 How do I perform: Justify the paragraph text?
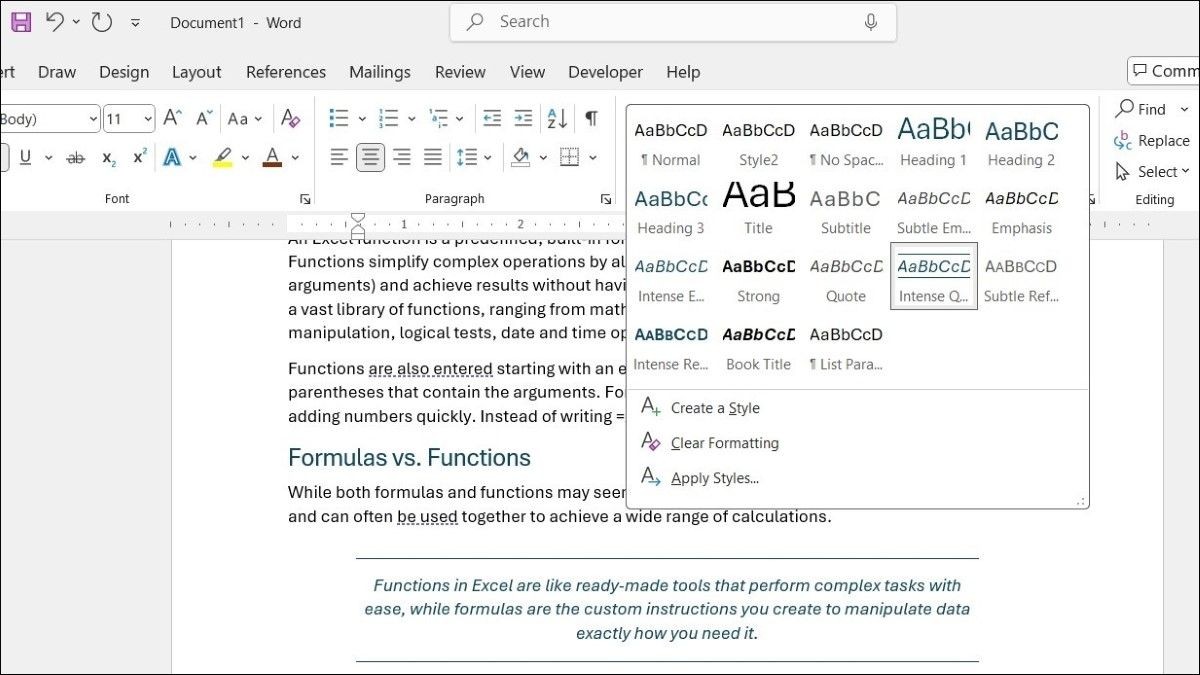point(433,157)
